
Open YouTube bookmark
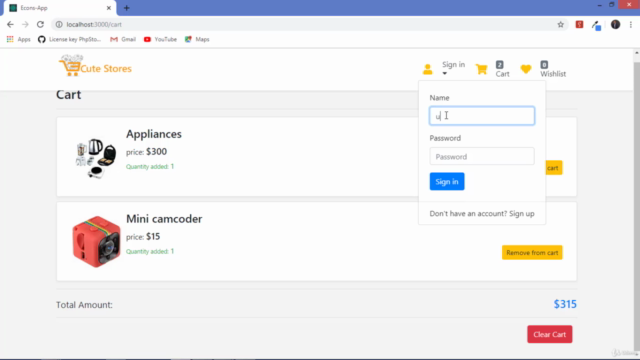click(160, 39)
